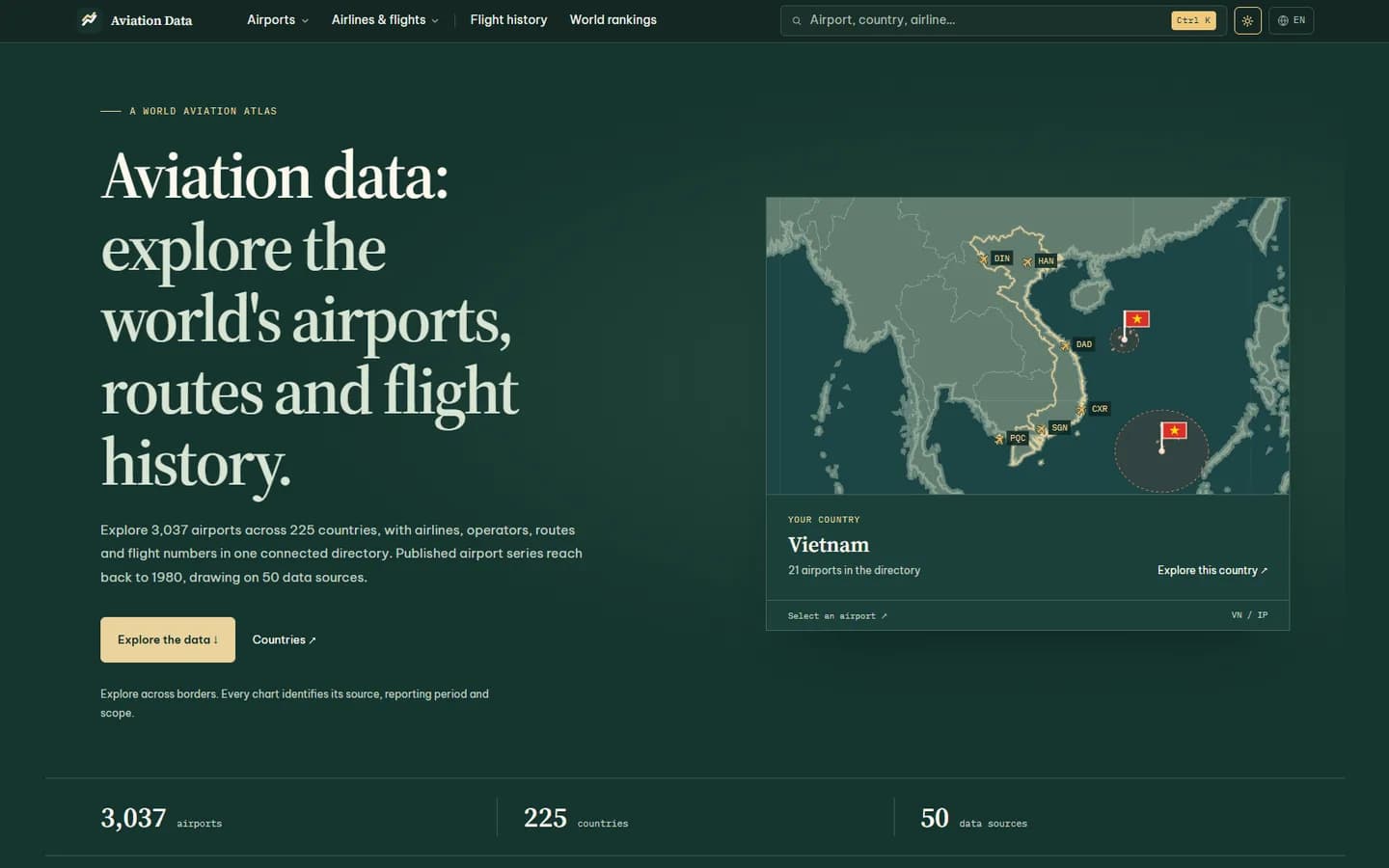
Task: Open the Airports menu label
Action: click(271, 19)
